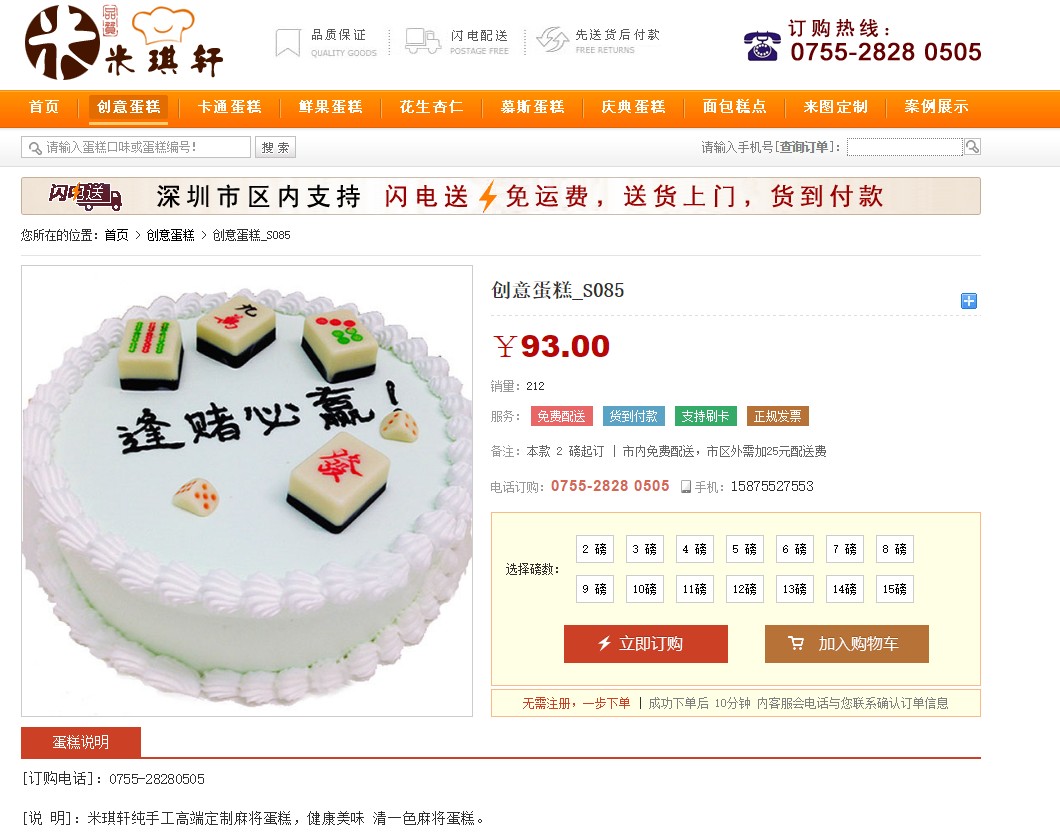Choose the 12磅 weight option
This screenshot has height=839, width=1060.
(745, 589)
